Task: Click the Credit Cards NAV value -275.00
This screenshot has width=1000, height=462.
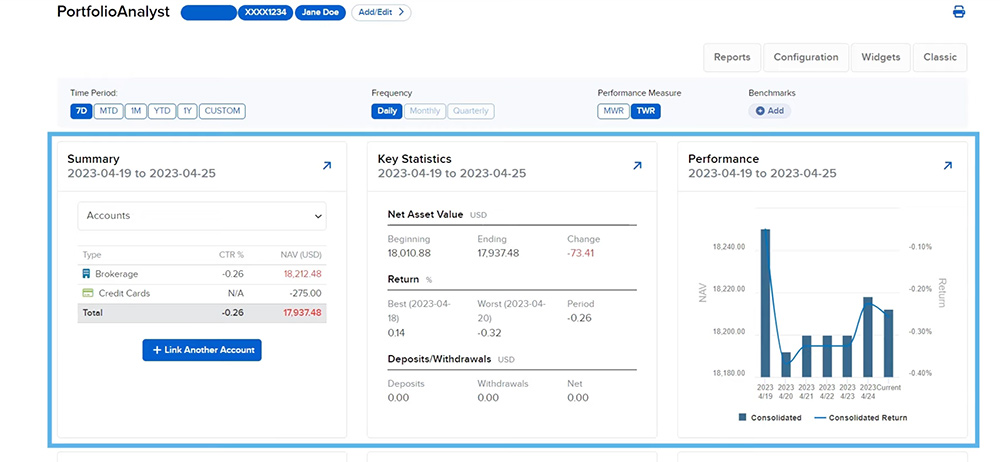Action: 304,293
